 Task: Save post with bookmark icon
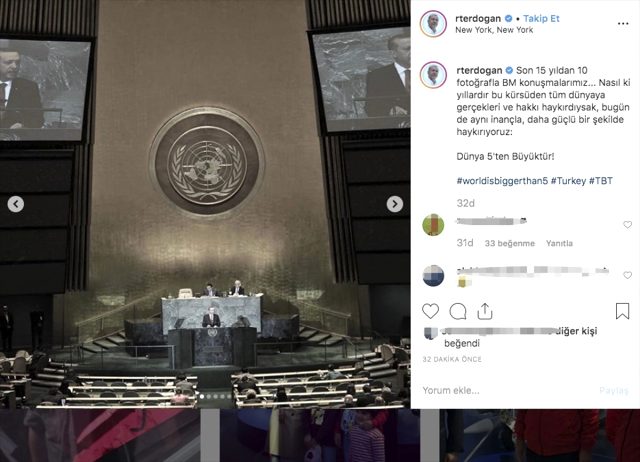coord(622,311)
